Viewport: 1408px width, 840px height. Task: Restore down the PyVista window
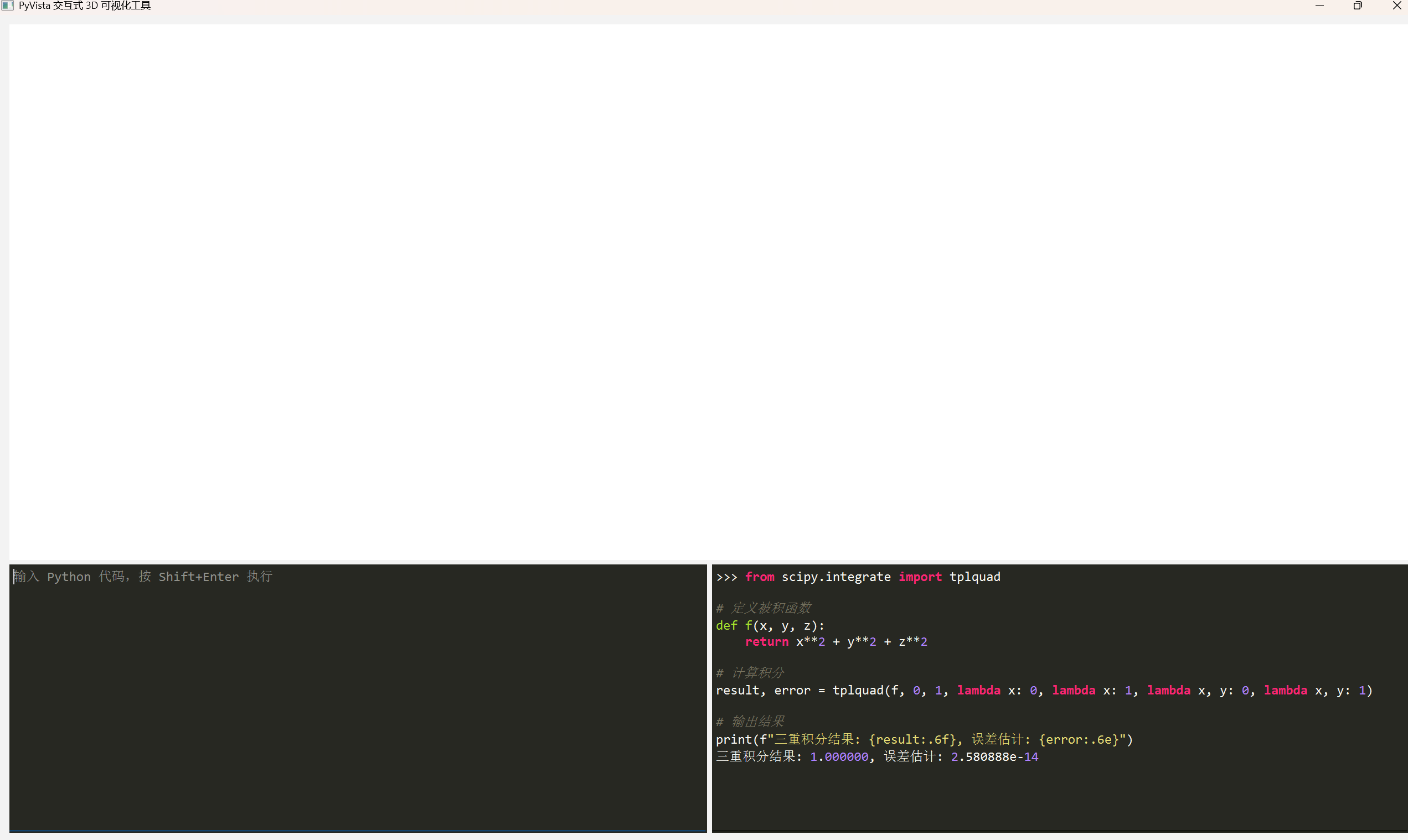click(x=1358, y=6)
